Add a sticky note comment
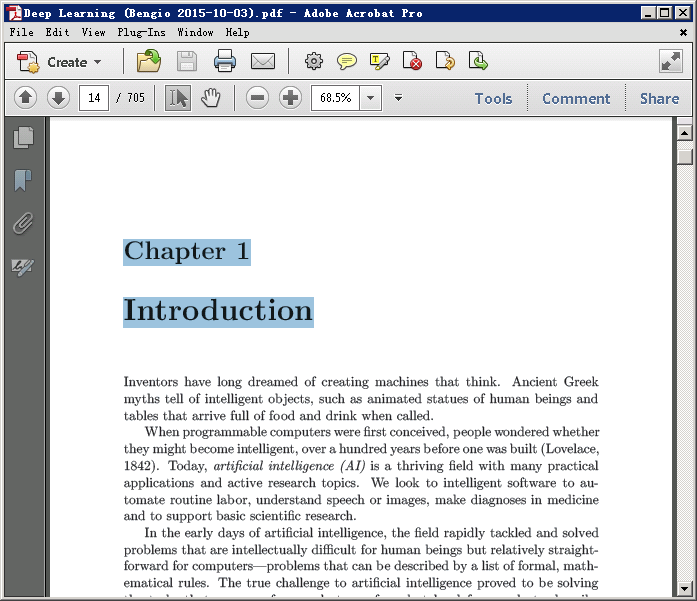The image size is (697, 601). tap(347, 61)
